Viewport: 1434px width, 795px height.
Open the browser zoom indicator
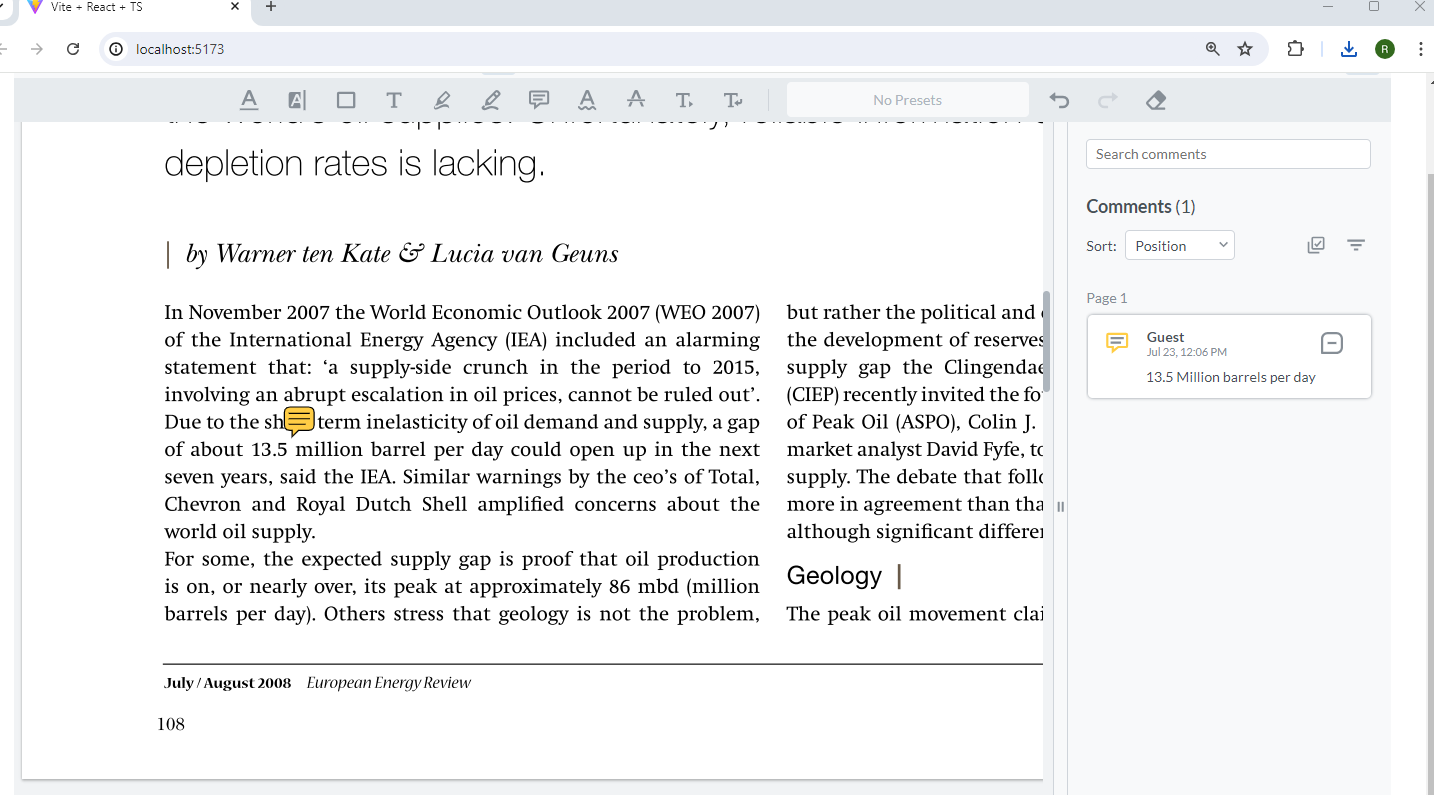[1213, 49]
